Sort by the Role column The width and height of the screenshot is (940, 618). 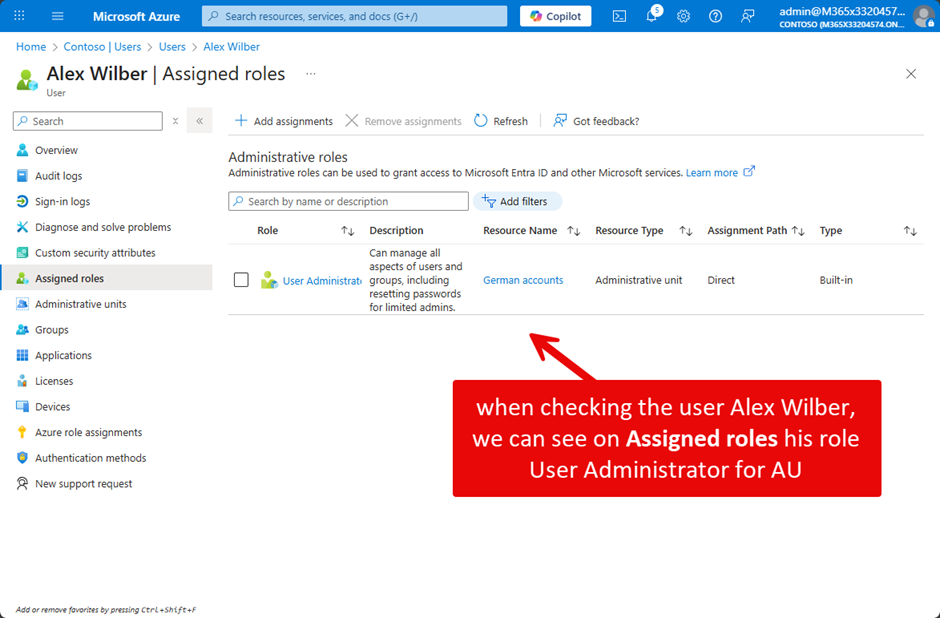[348, 231]
